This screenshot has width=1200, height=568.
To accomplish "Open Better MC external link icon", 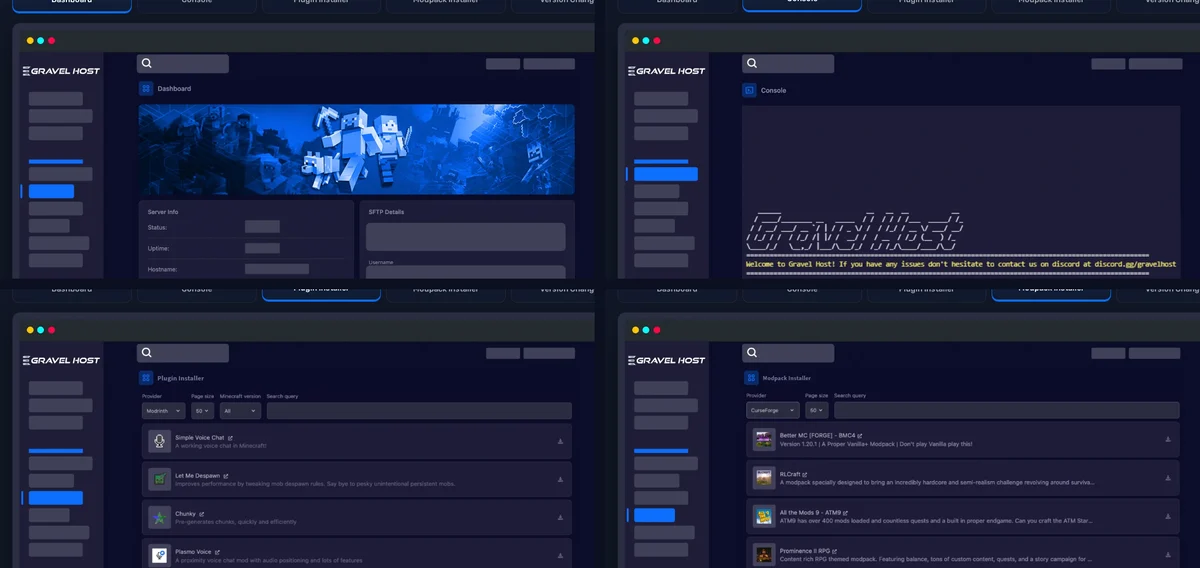I will [860, 435].
